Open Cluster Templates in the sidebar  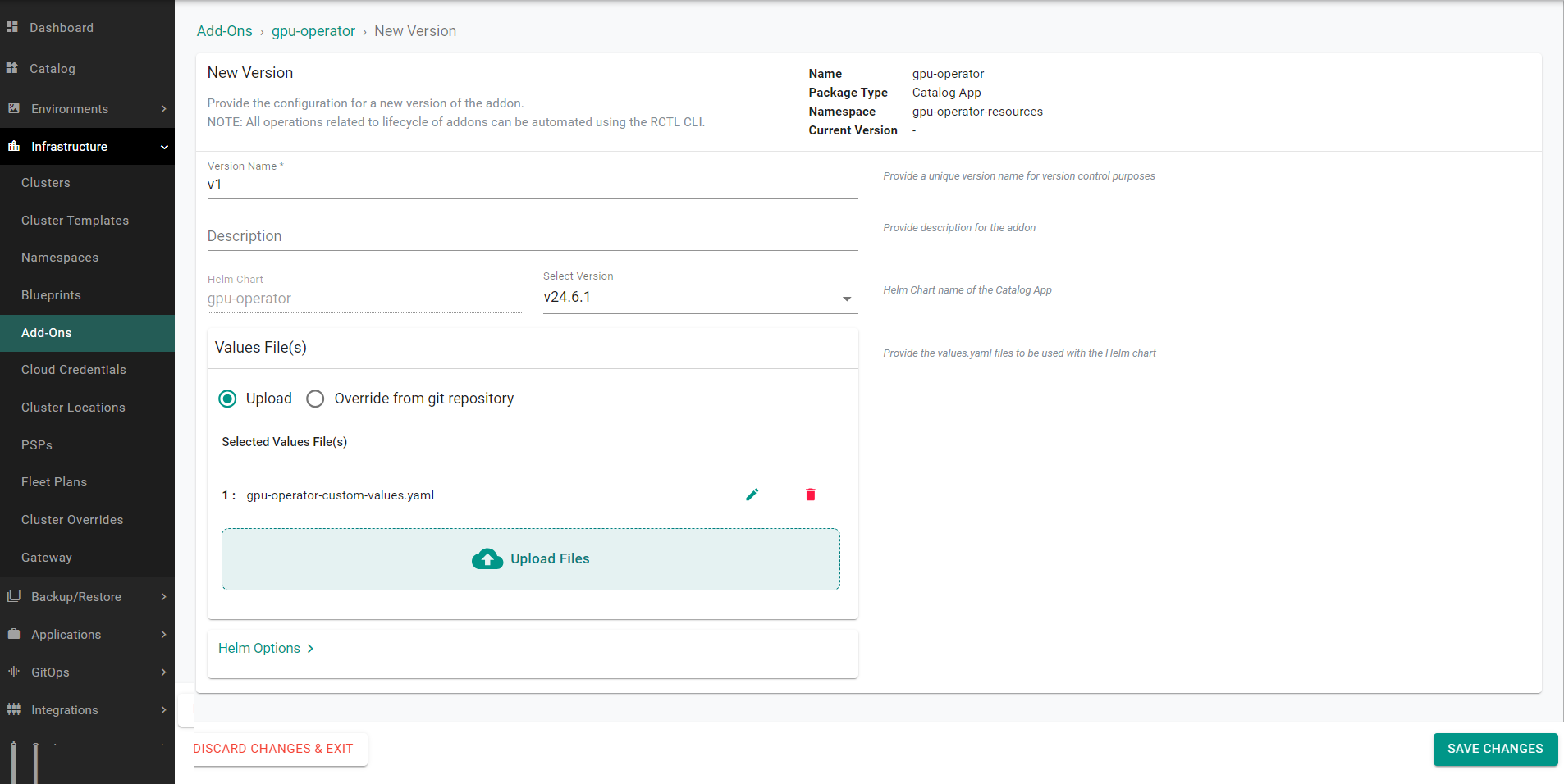(x=87, y=221)
